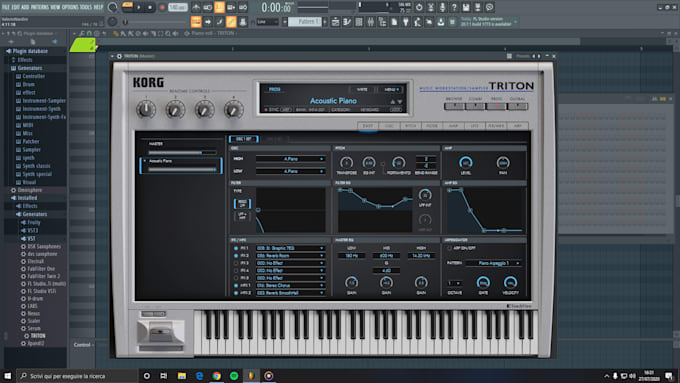Open the Line snap mode dropdown

tap(267, 22)
